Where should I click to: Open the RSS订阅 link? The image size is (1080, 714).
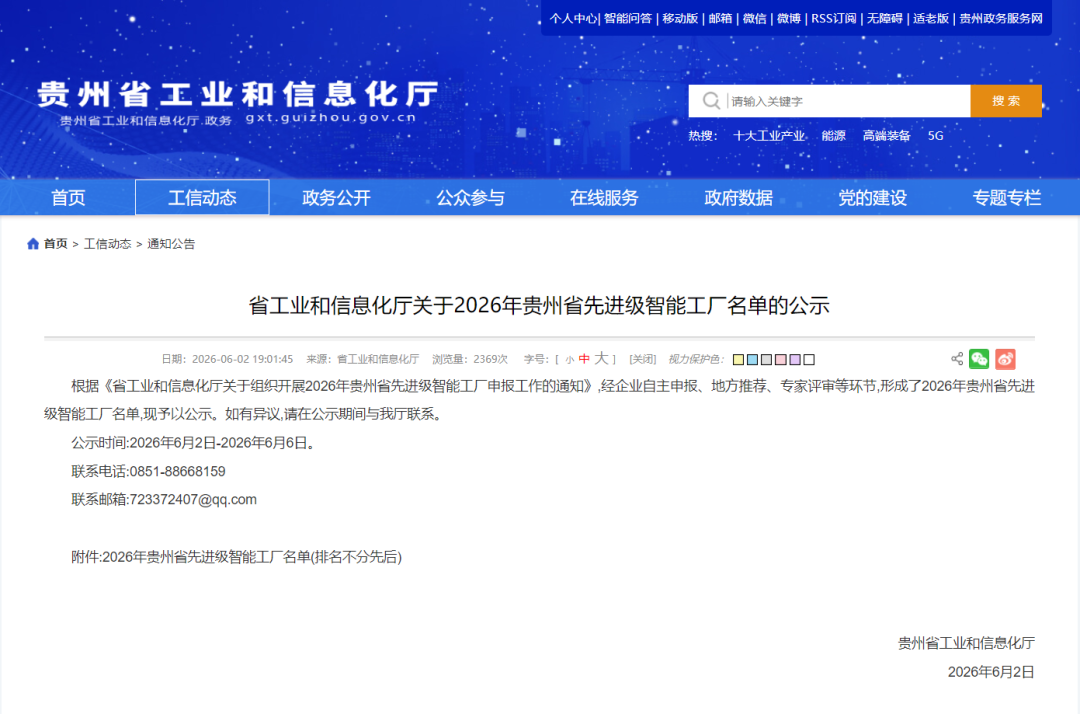pos(833,19)
